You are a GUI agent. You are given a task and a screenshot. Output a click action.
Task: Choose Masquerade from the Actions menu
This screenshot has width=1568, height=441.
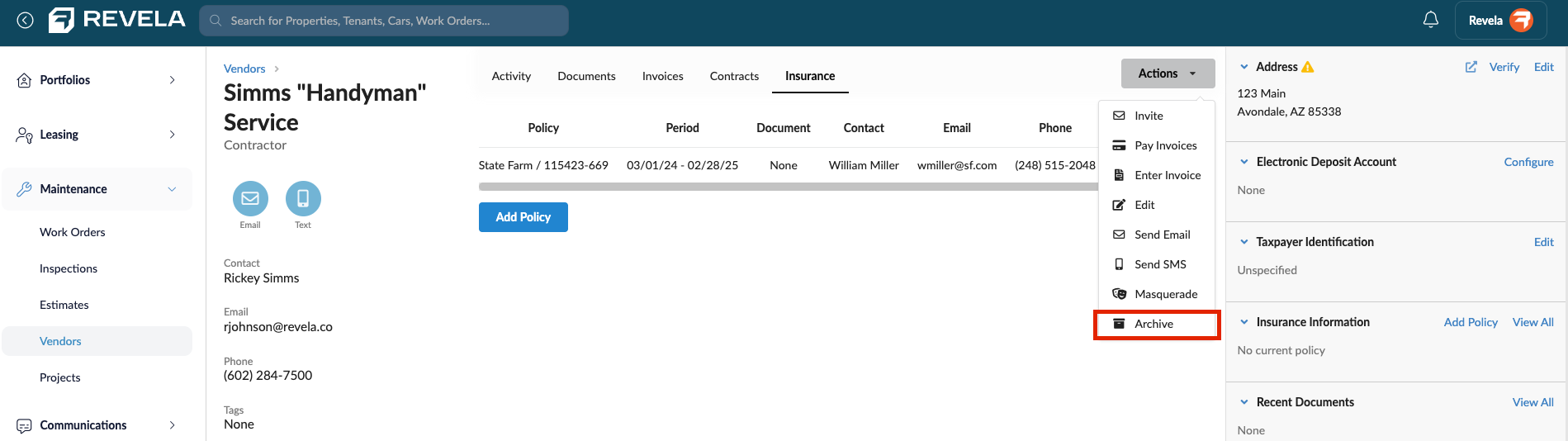(1156, 294)
